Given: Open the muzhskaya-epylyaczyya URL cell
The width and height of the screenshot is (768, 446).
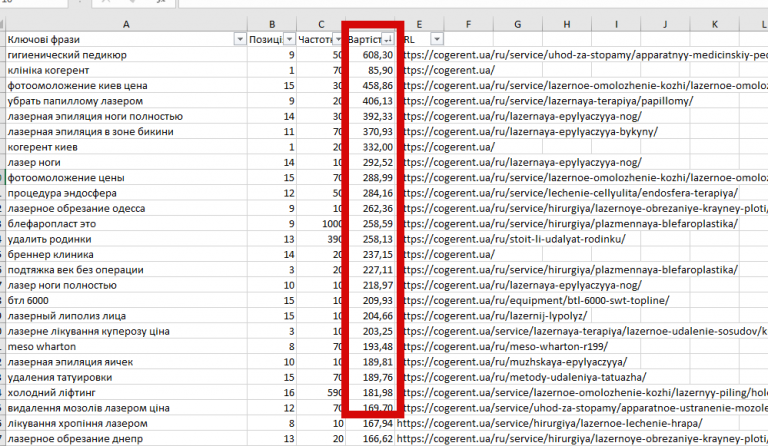Looking at the screenshot, I should [515, 362].
